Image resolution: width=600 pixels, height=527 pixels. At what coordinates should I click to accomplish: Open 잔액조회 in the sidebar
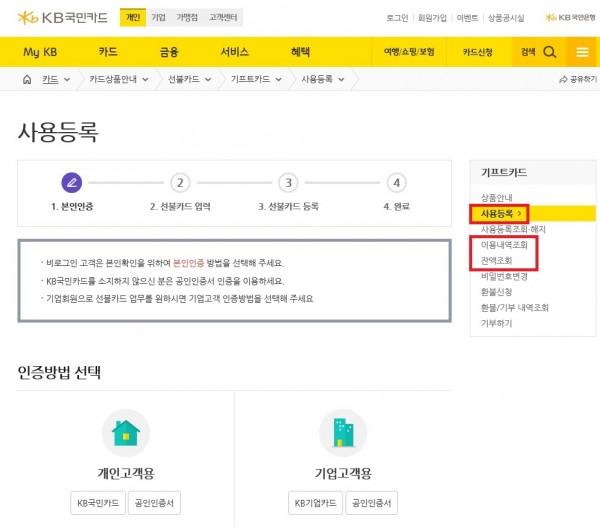497,259
